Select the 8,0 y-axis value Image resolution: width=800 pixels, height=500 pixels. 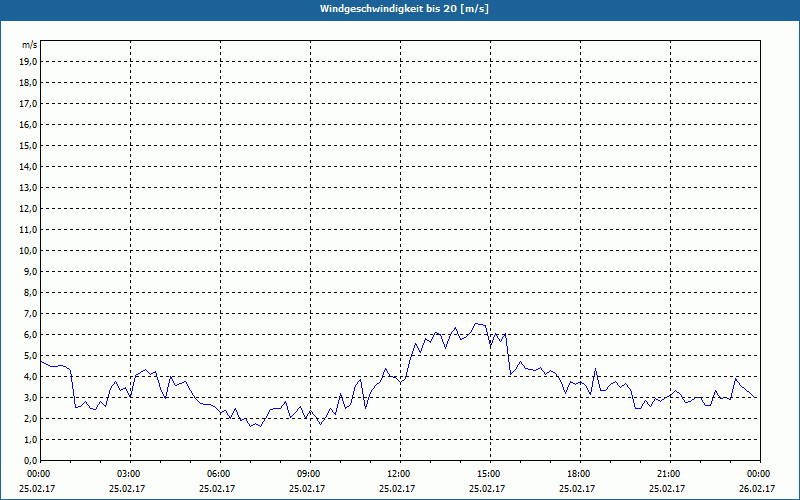30,292
